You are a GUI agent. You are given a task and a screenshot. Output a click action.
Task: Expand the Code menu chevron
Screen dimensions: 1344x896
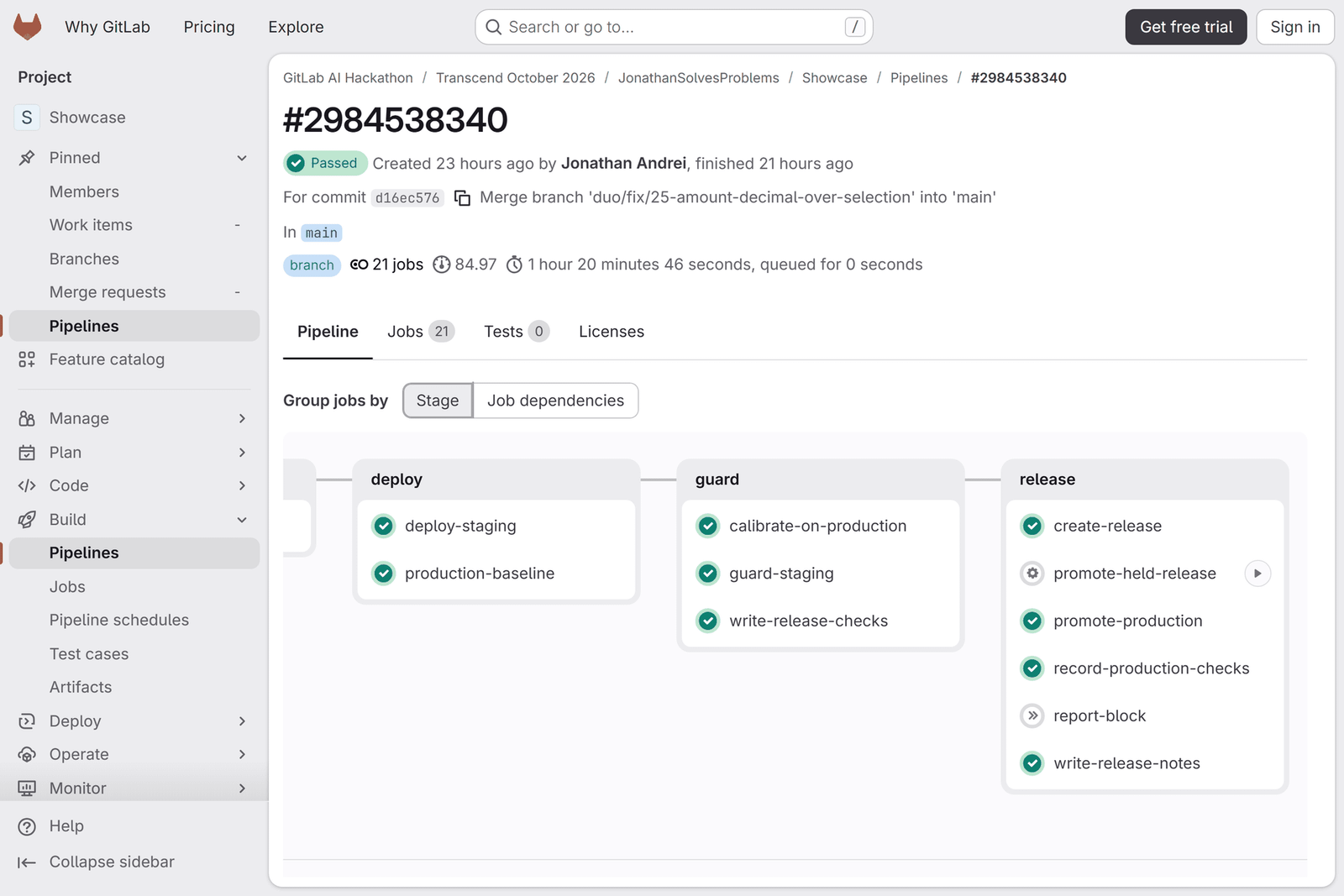pos(242,485)
